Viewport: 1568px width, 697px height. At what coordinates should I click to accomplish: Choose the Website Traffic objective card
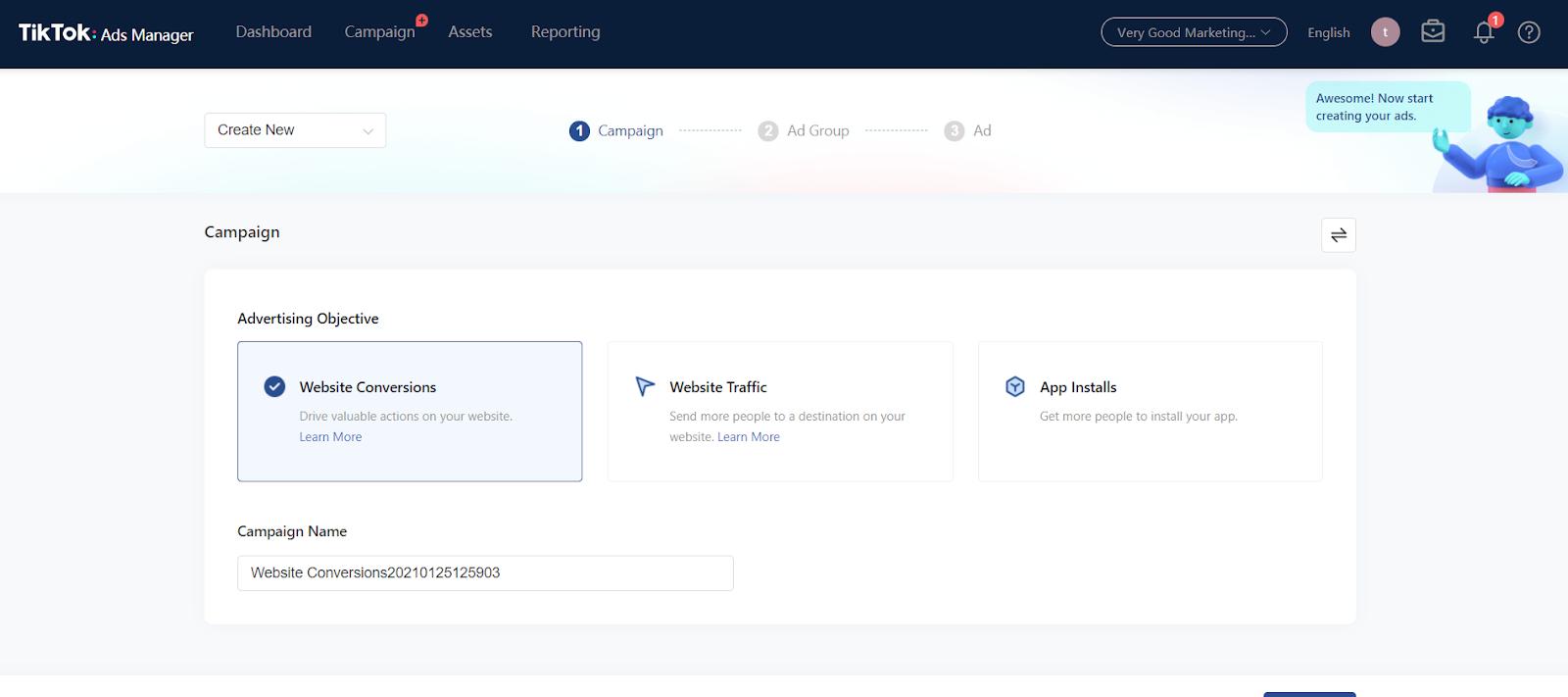pos(780,411)
